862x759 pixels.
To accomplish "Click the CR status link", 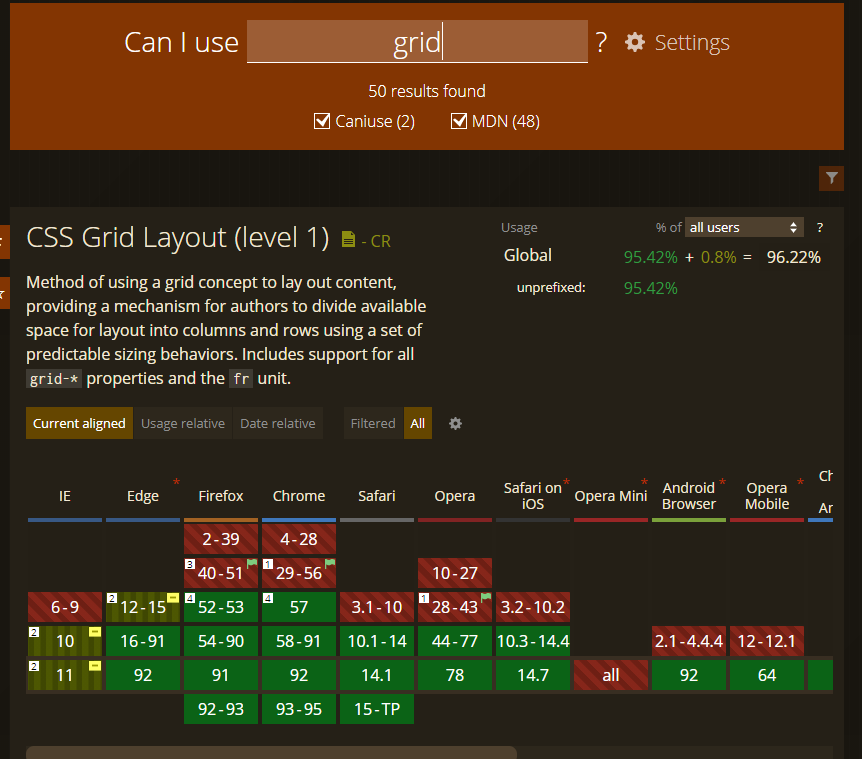I will (380, 241).
